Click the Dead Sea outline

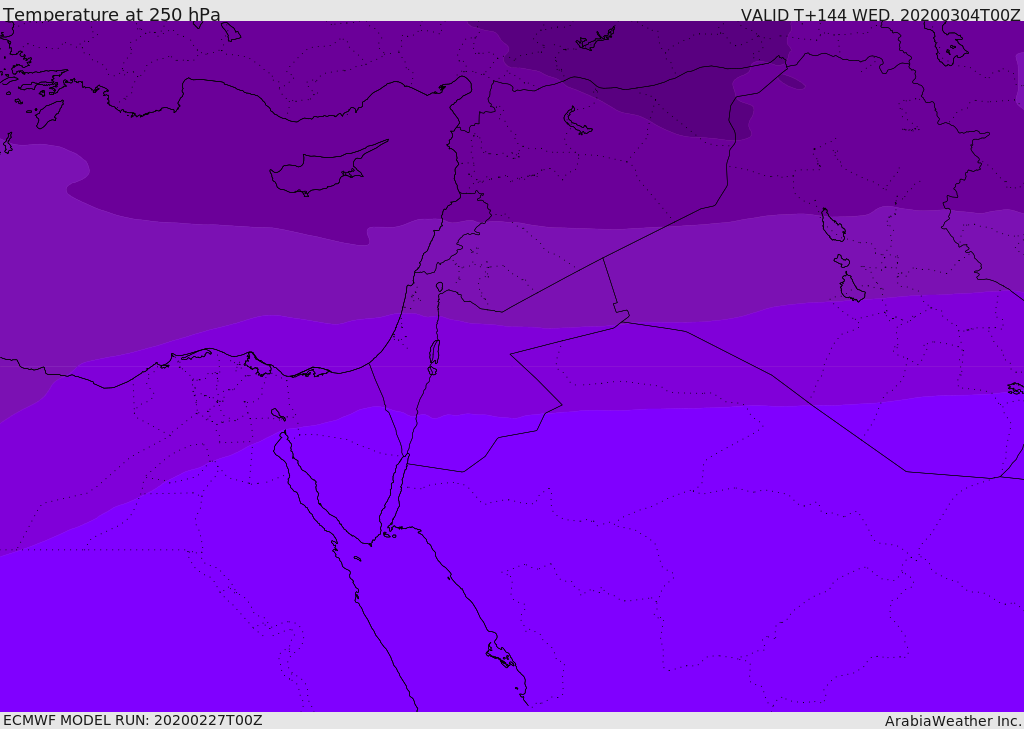pyautogui.click(x=434, y=353)
